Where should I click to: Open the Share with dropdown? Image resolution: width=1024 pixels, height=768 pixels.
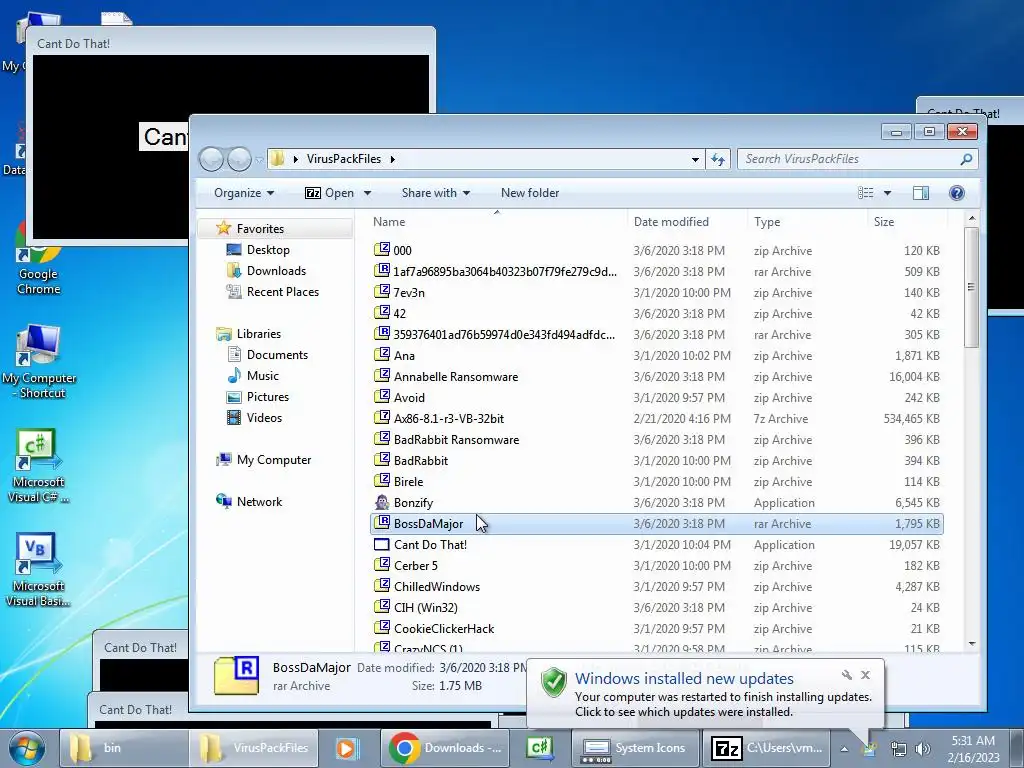(x=436, y=193)
